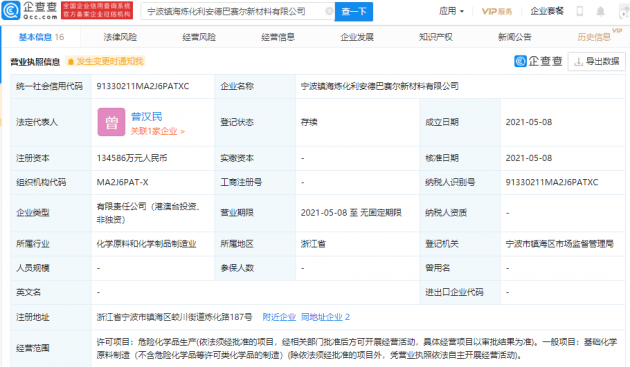Open the VIP服务 link
The image size is (630, 367).
click(497, 11)
